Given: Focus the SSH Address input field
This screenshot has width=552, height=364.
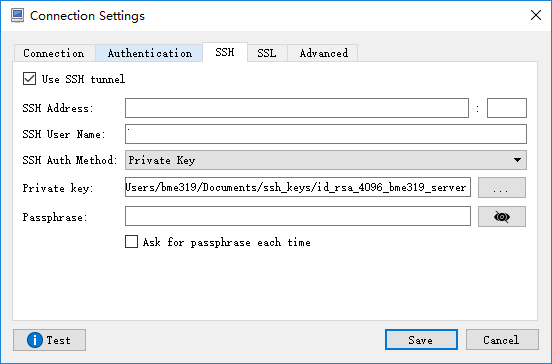Looking at the screenshot, I should pyautogui.click(x=297, y=108).
